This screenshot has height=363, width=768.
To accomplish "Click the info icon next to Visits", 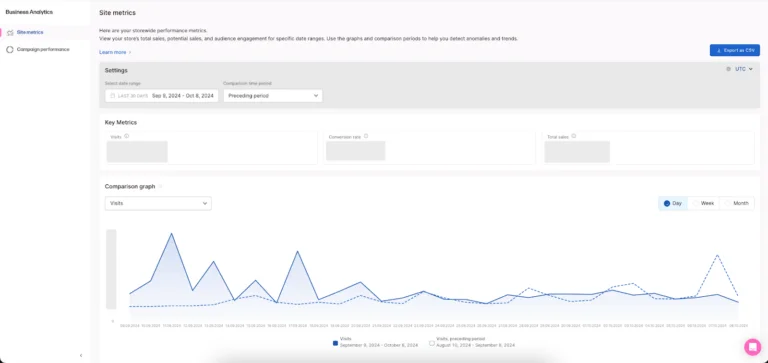I will point(126,136).
